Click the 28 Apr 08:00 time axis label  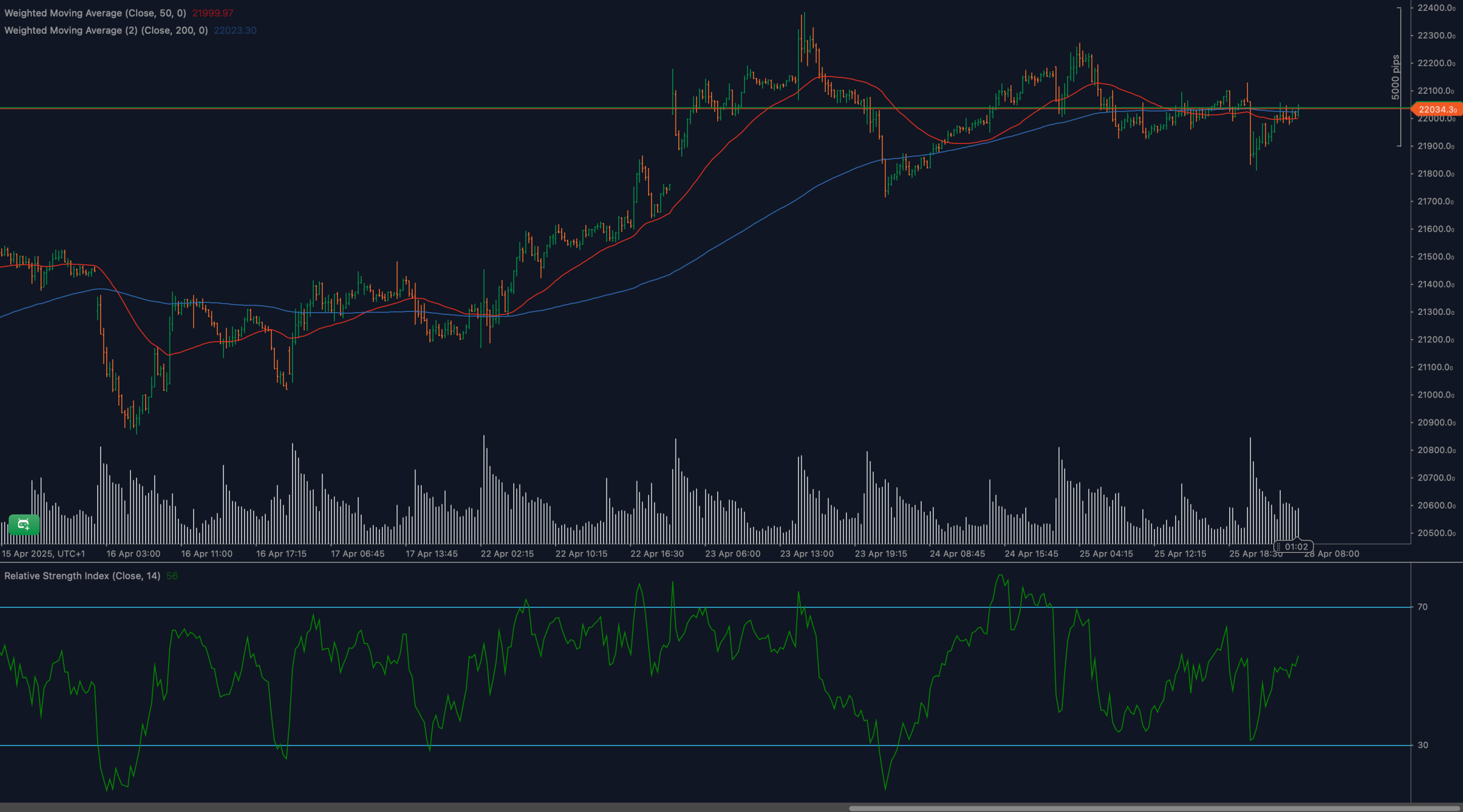point(1333,554)
